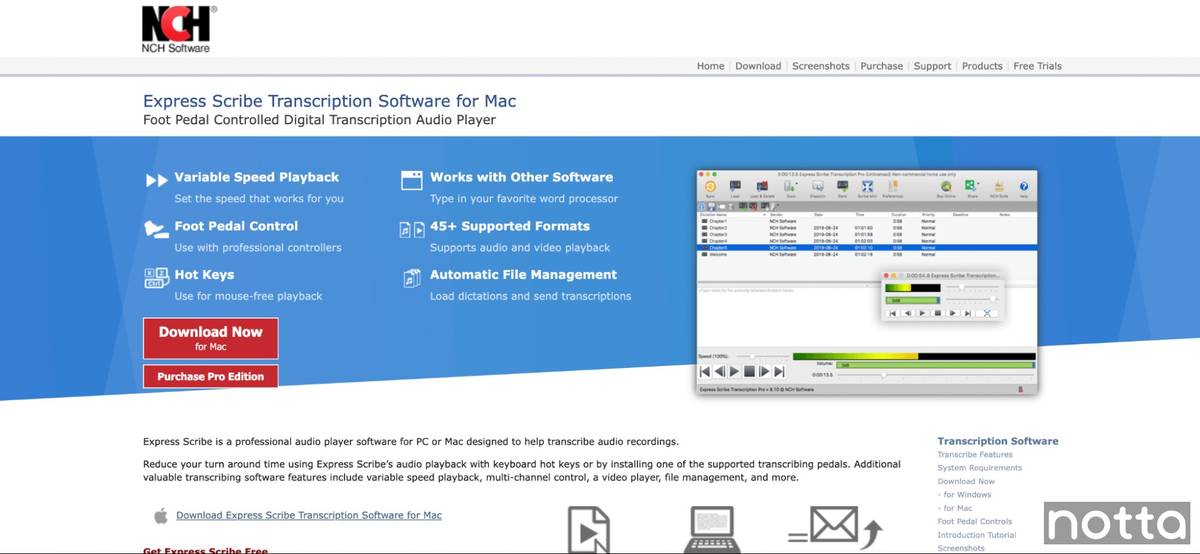The width and height of the screenshot is (1200, 554).
Task: Click the Buy Online toolbar icon in the app screenshot
Action: point(946,187)
